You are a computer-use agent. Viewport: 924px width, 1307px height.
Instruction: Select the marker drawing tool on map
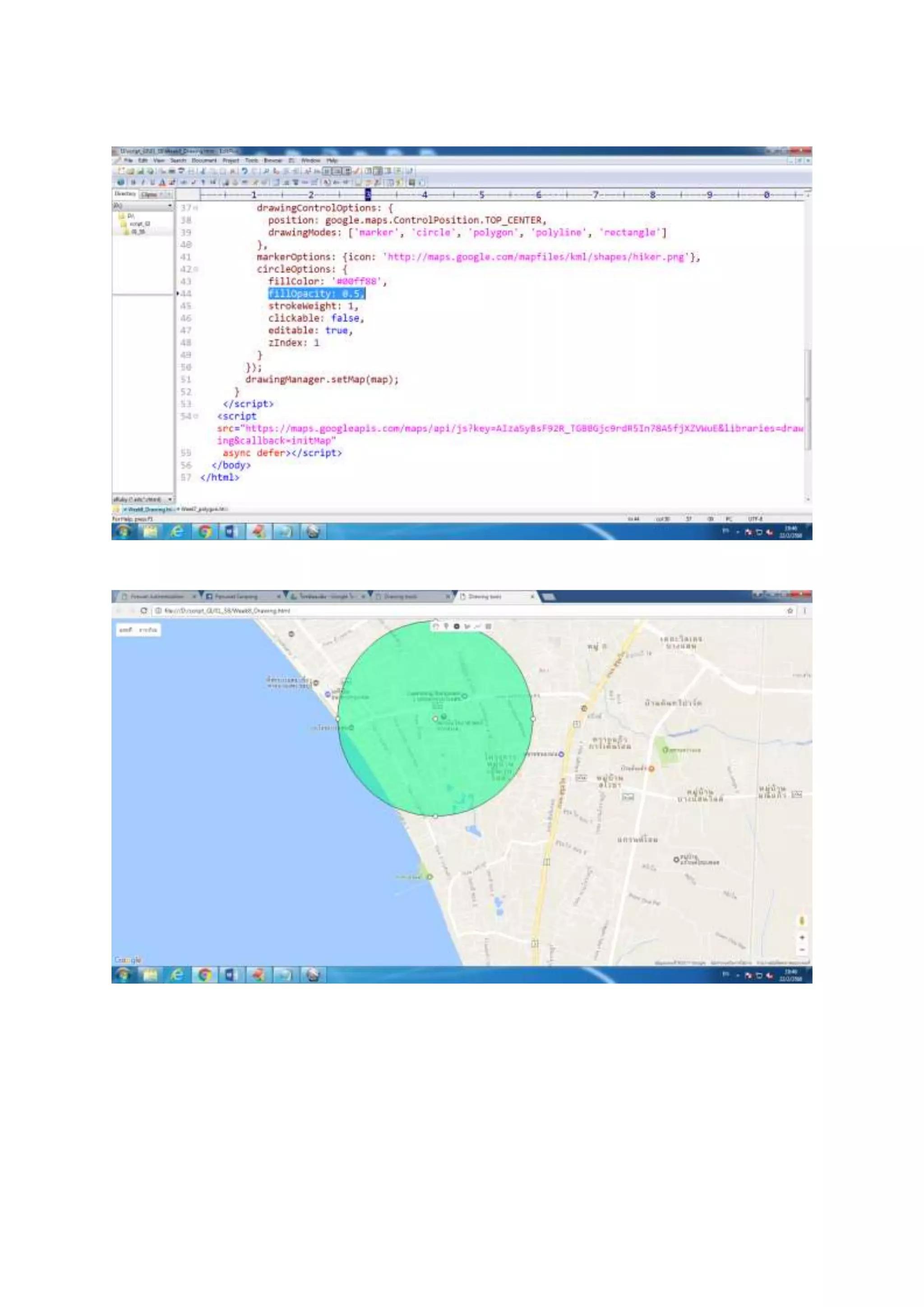447,626
